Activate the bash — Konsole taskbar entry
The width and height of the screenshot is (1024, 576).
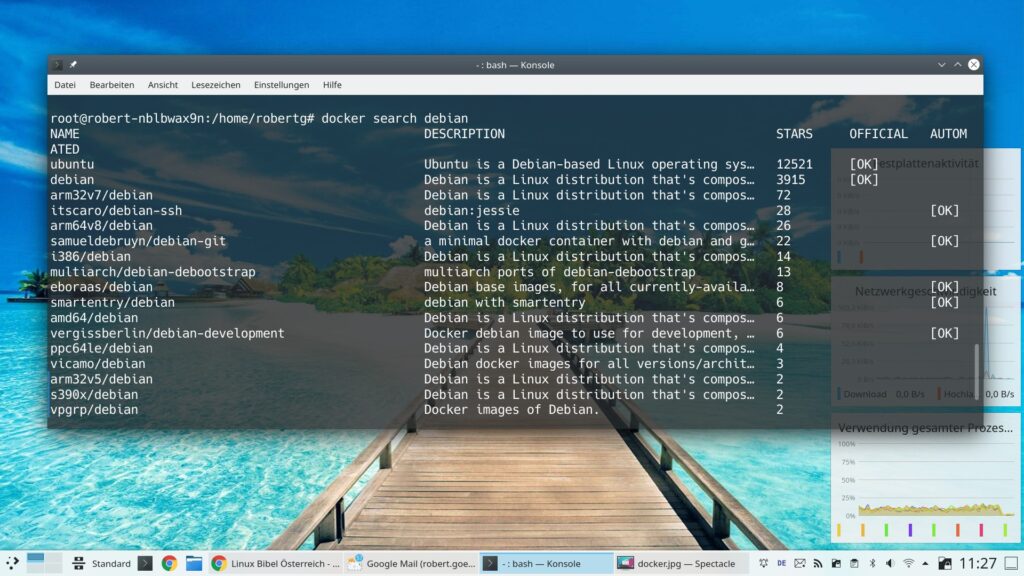click(547, 564)
